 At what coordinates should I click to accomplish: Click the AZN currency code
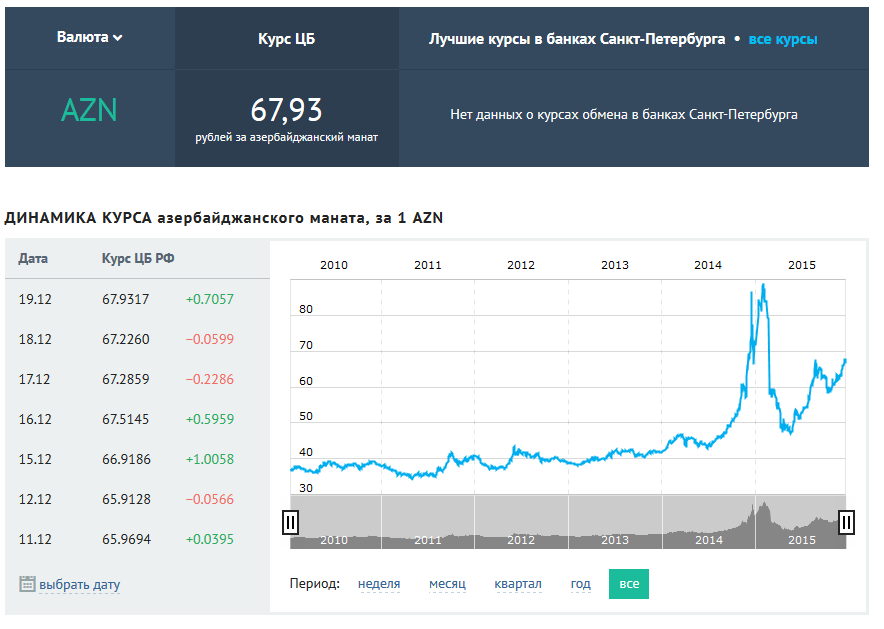(89, 110)
